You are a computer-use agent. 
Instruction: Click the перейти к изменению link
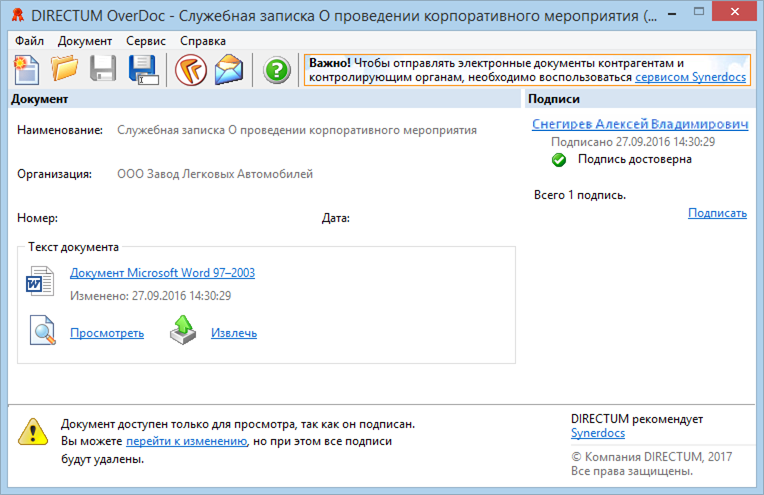(187, 441)
